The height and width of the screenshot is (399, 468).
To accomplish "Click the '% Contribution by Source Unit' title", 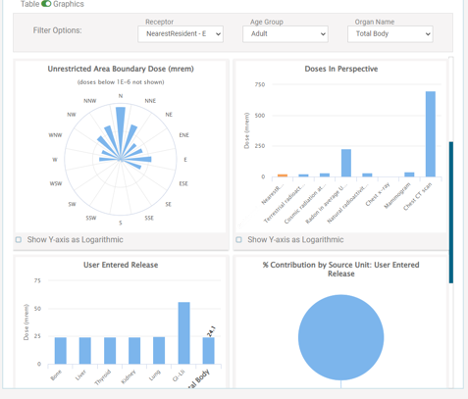I will tap(341, 269).
